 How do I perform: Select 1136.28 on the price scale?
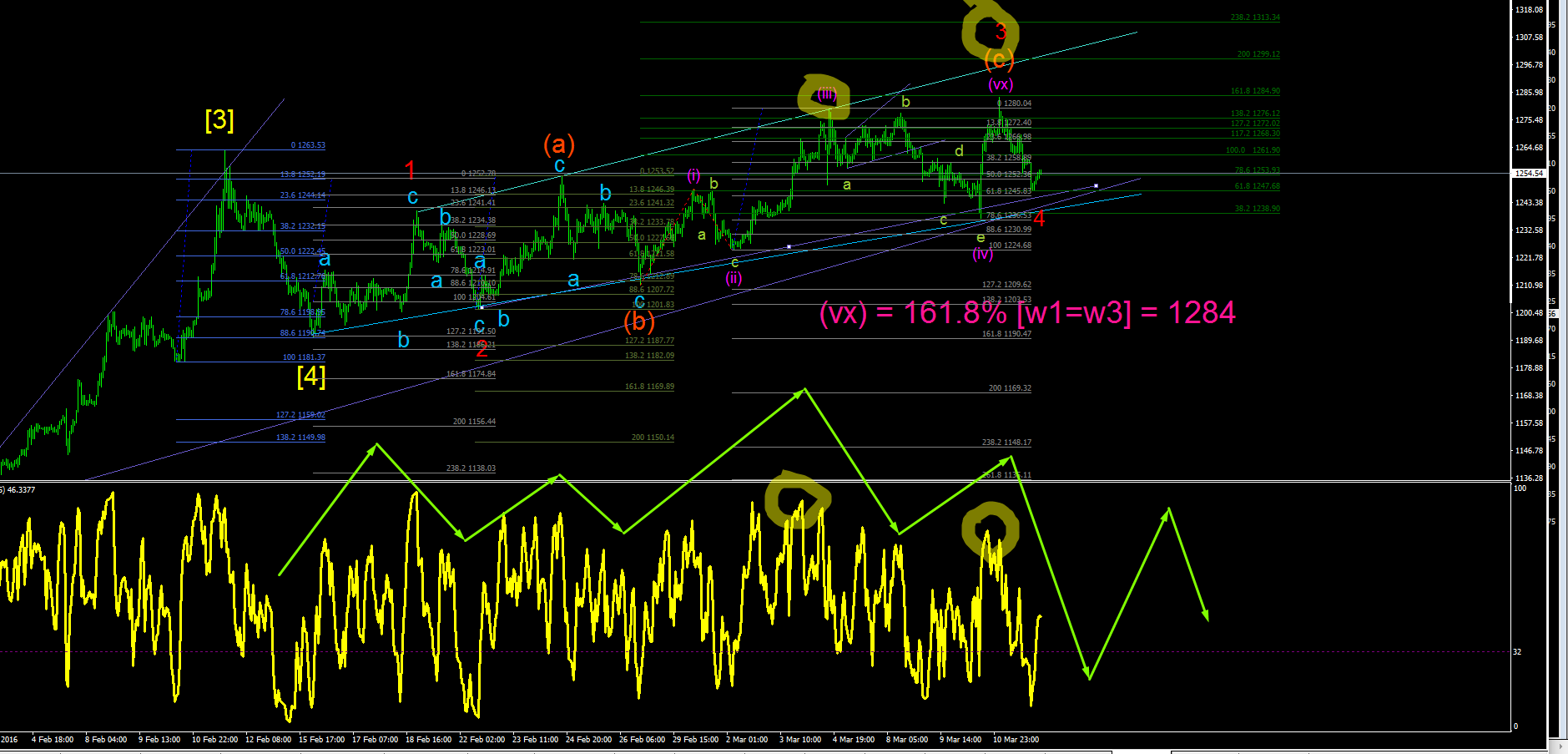pyautogui.click(x=1530, y=478)
